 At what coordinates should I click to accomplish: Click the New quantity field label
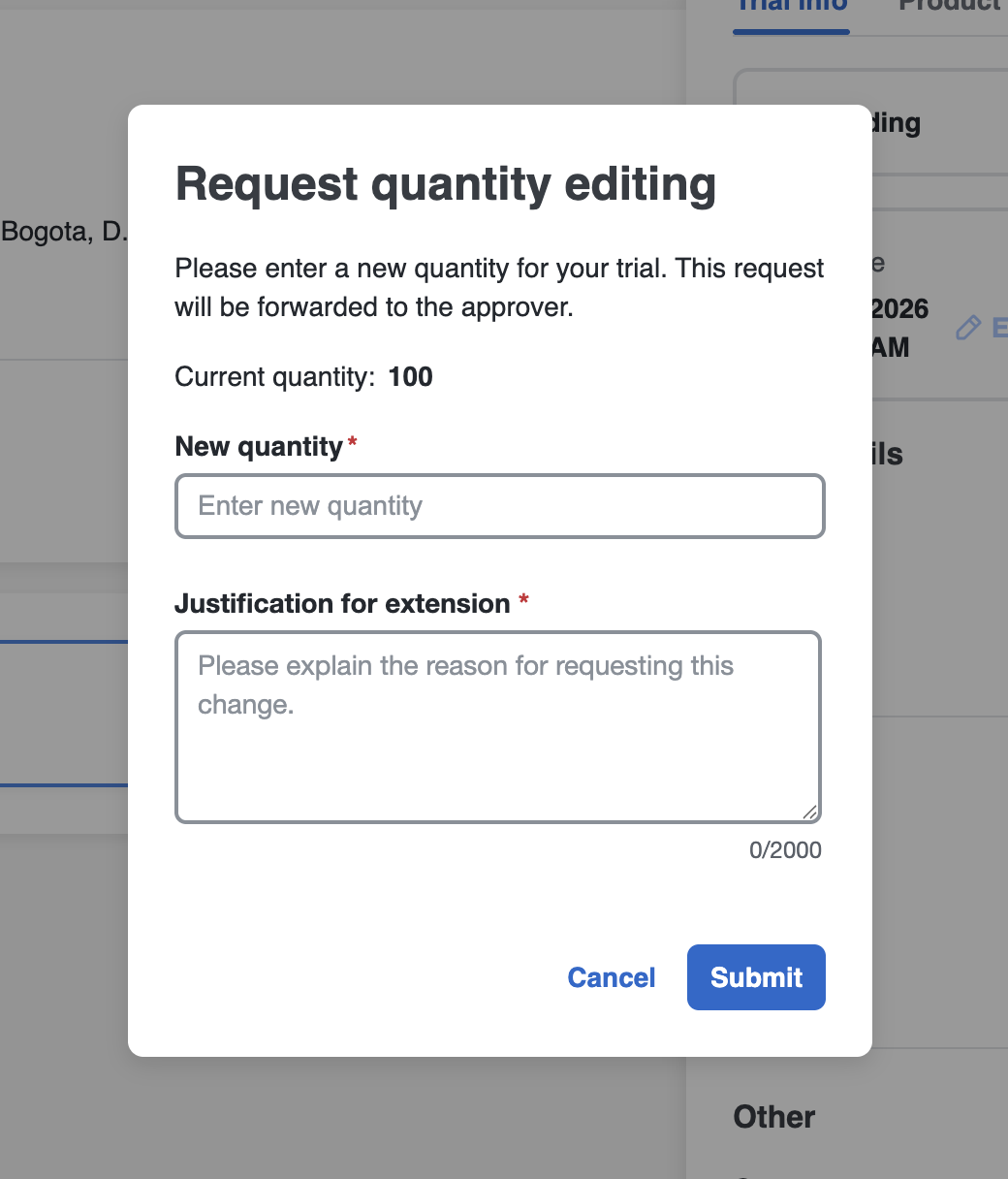pyautogui.click(x=259, y=447)
